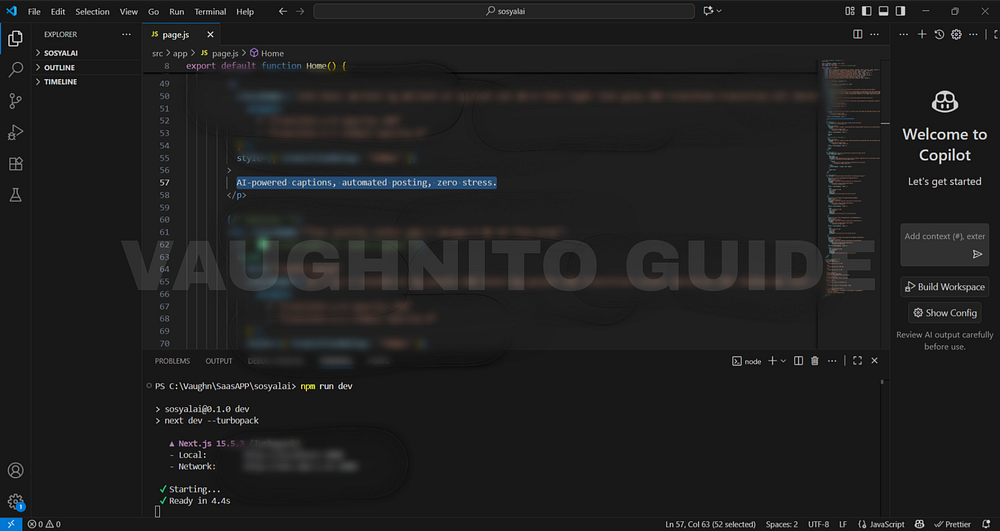Image resolution: width=1000 pixels, height=531 pixels.
Task: Click the sosyalai command center search box
Action: [504, 11]
